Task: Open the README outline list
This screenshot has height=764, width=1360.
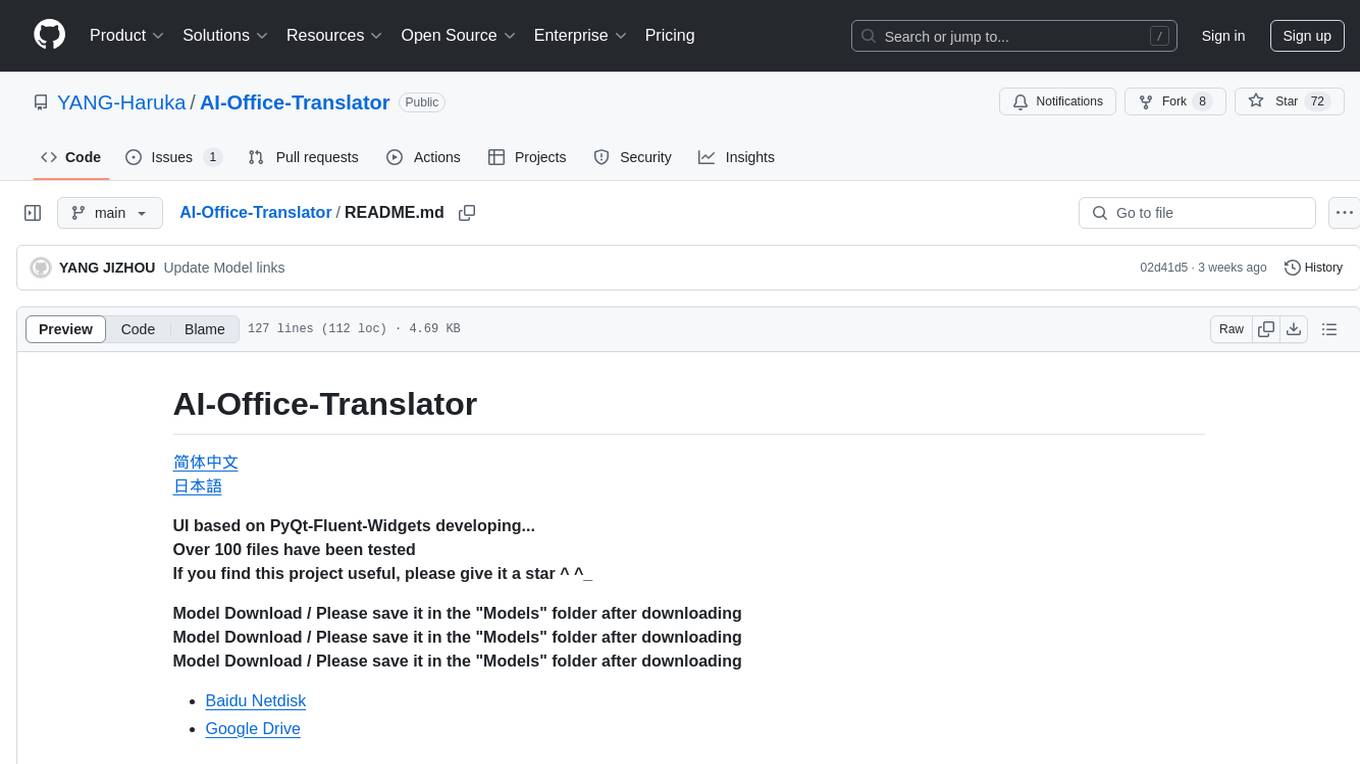Action: [x=1329, y=329]
